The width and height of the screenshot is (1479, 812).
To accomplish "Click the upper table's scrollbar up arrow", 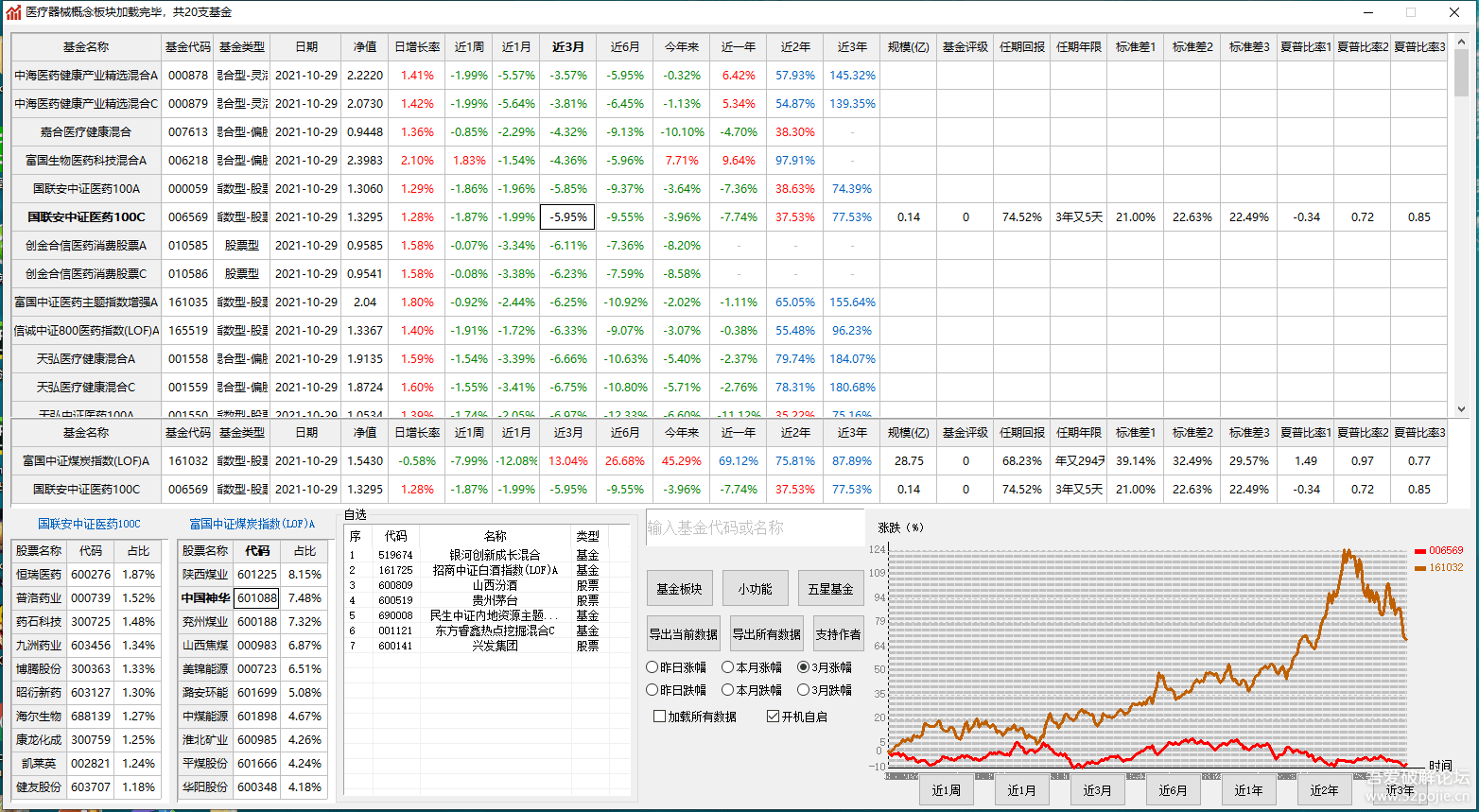I will (1461, 43).
